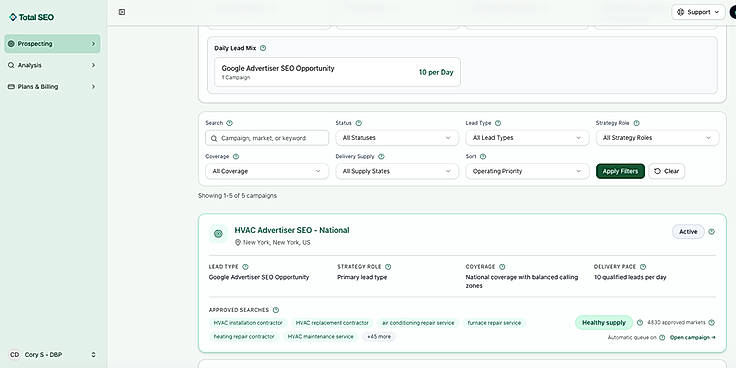This screenshot has height=368, width=736.
Task: Click the Clear filters button
Action: pyautogui.click(x=667, y=171)
